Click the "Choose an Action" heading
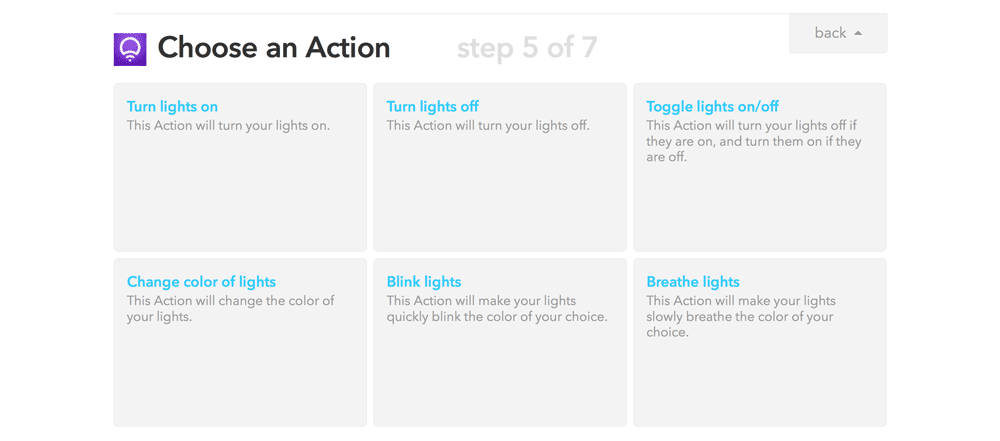Image resolution: width=1000 pixels, height=441 pixels. pos(274,48)
